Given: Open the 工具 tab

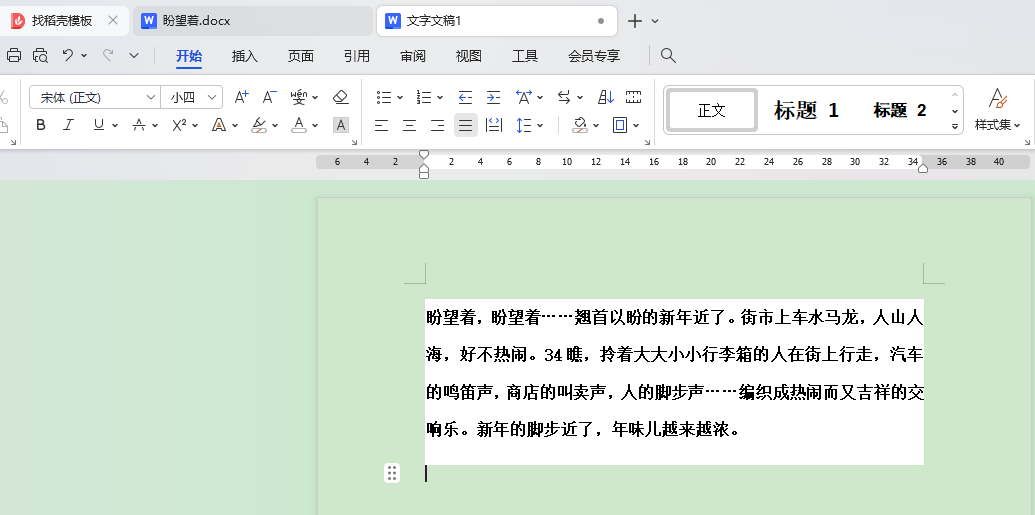Looking at the screenshot, I should pyautogui.click(x=525, y=56).
